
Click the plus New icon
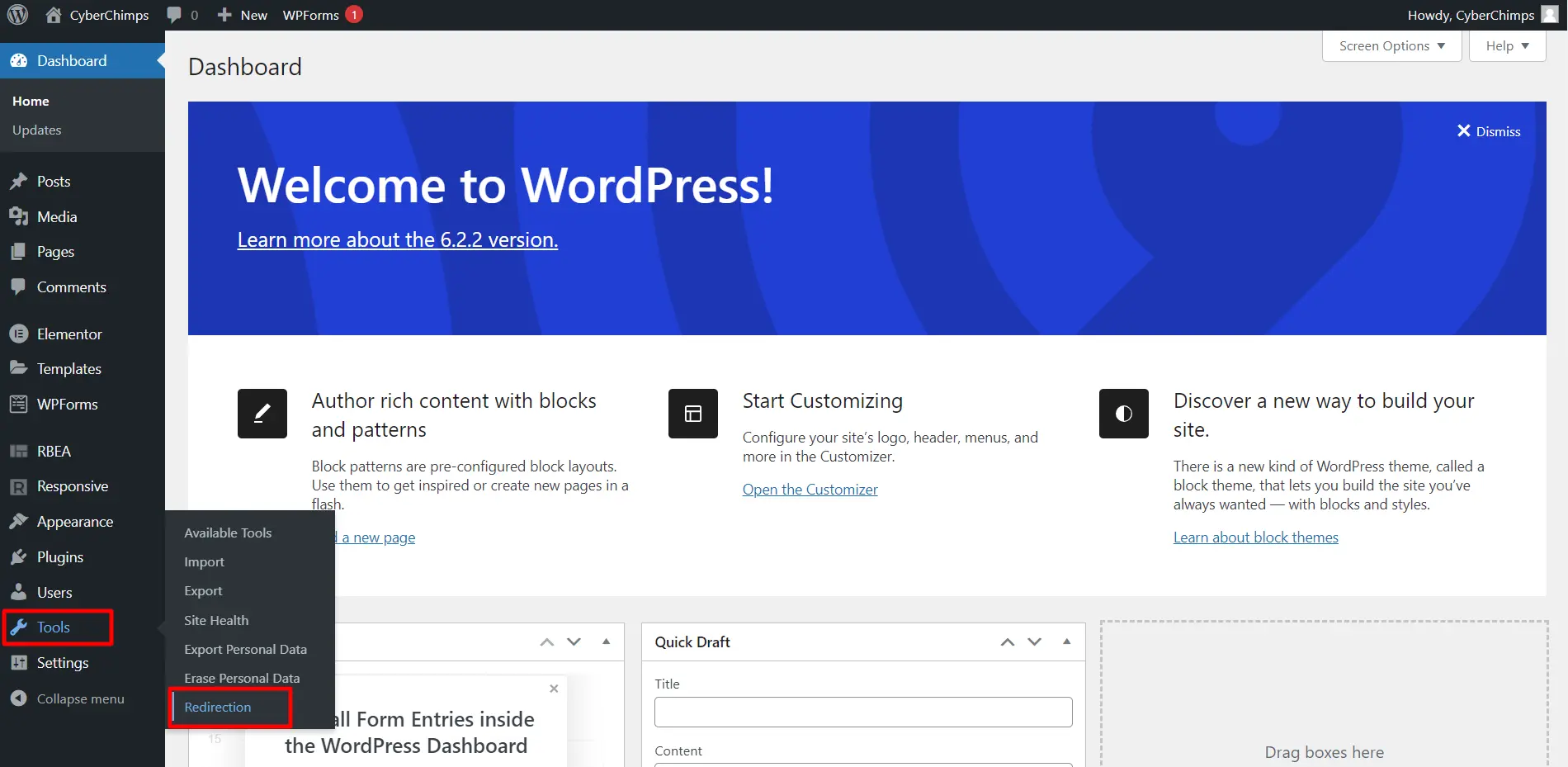224,15
